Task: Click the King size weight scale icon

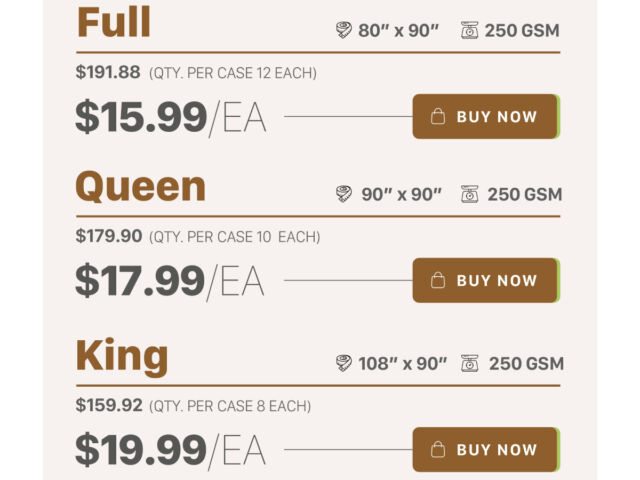Action: point(469,363)
